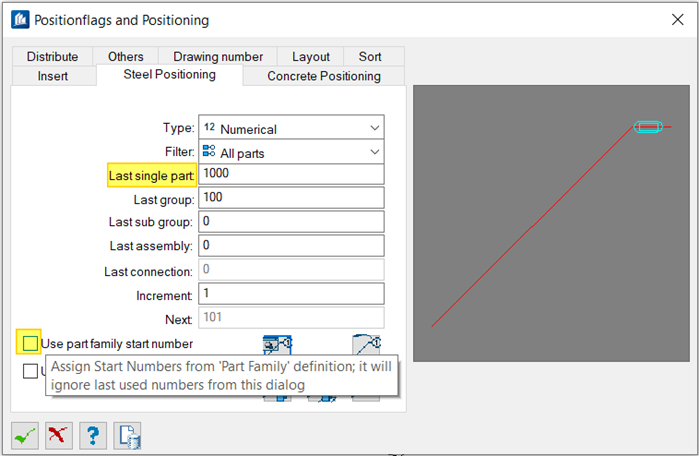Click the 'Filter:' label
Image resolution: width=699 pixels, height=456 pixels.
[x=180, y=152]
